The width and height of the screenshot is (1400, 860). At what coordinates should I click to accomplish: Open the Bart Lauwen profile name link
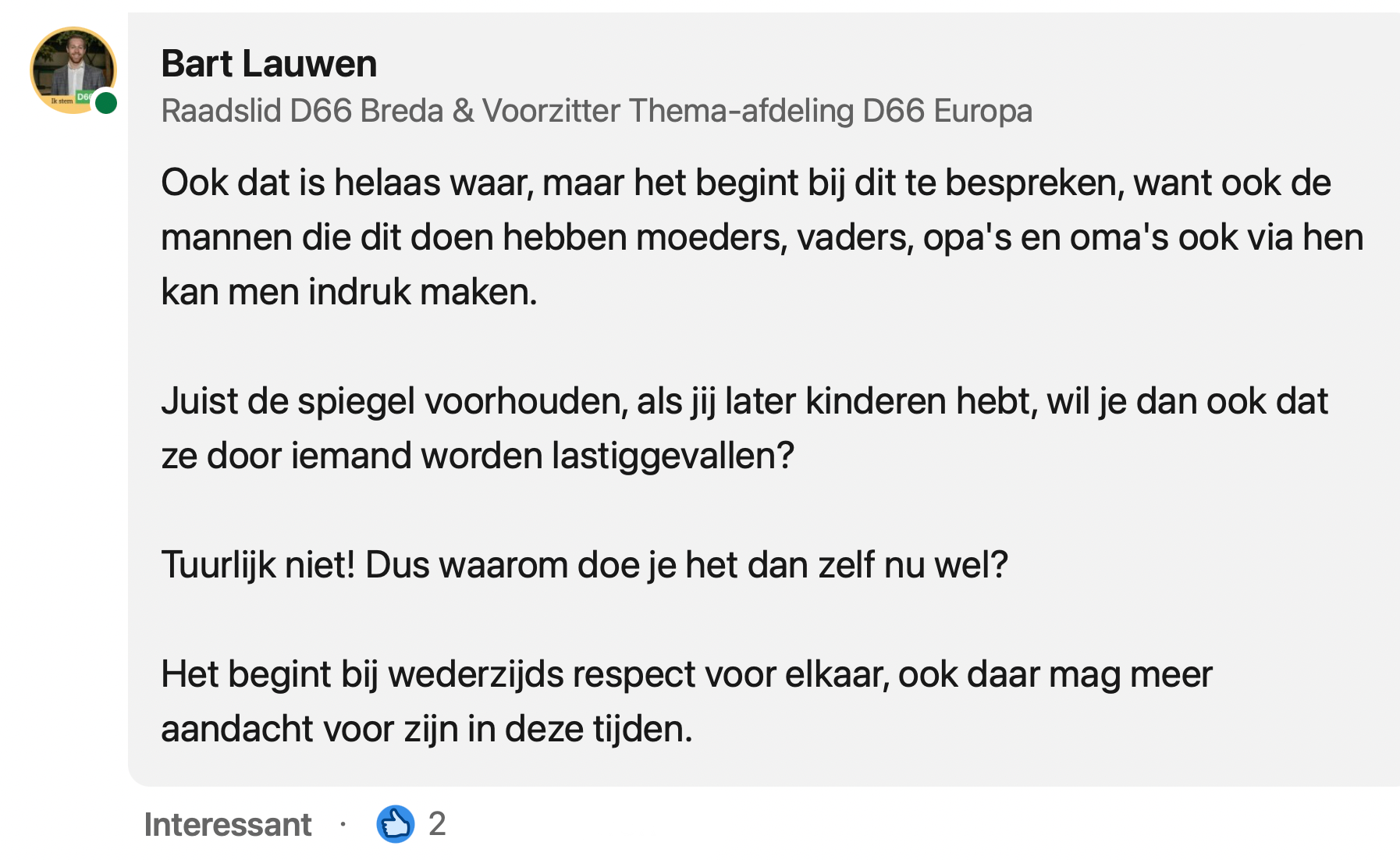point(268,64)
